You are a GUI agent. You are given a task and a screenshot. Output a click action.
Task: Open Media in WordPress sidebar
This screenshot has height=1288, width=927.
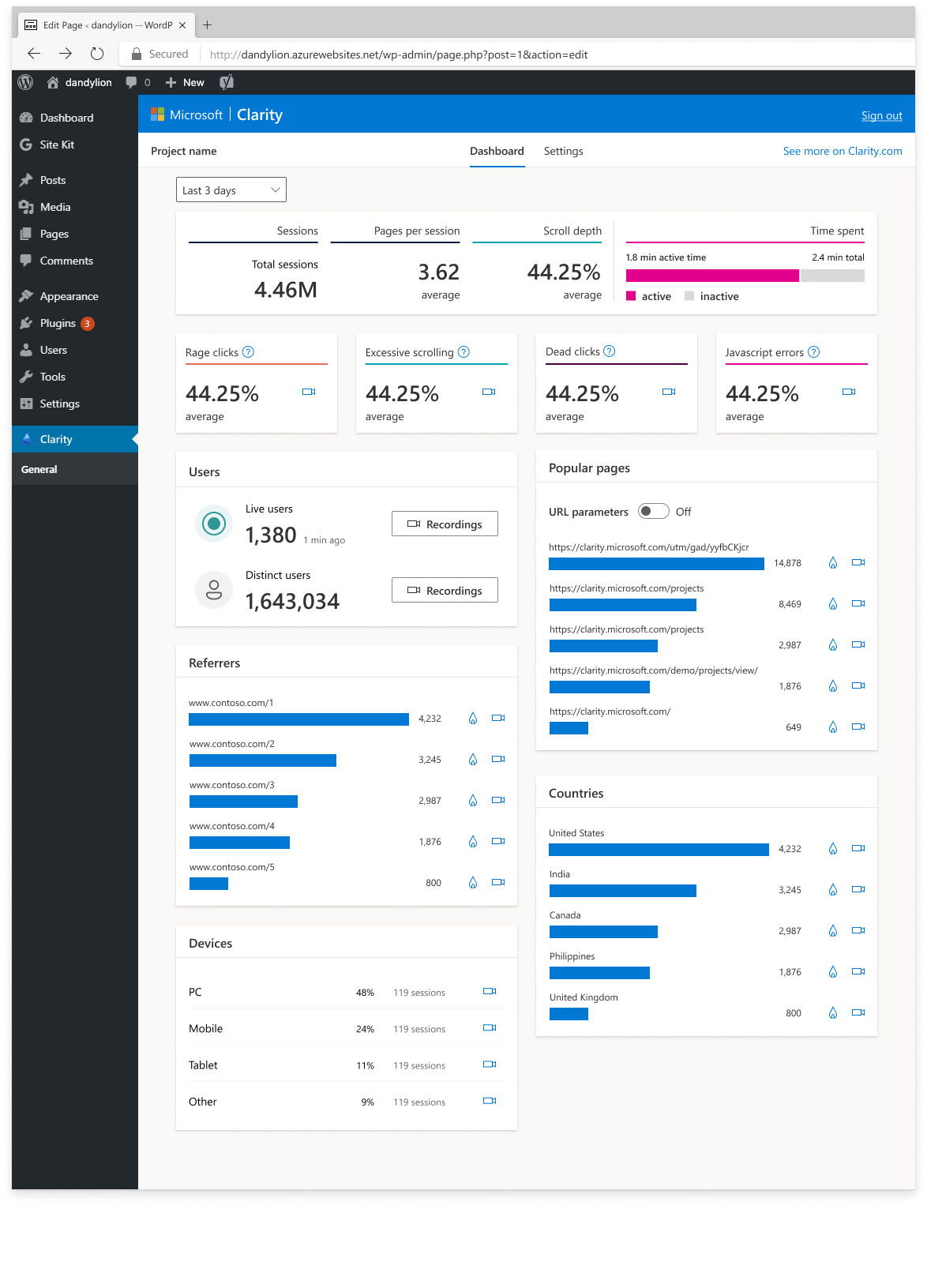(75, 207)
